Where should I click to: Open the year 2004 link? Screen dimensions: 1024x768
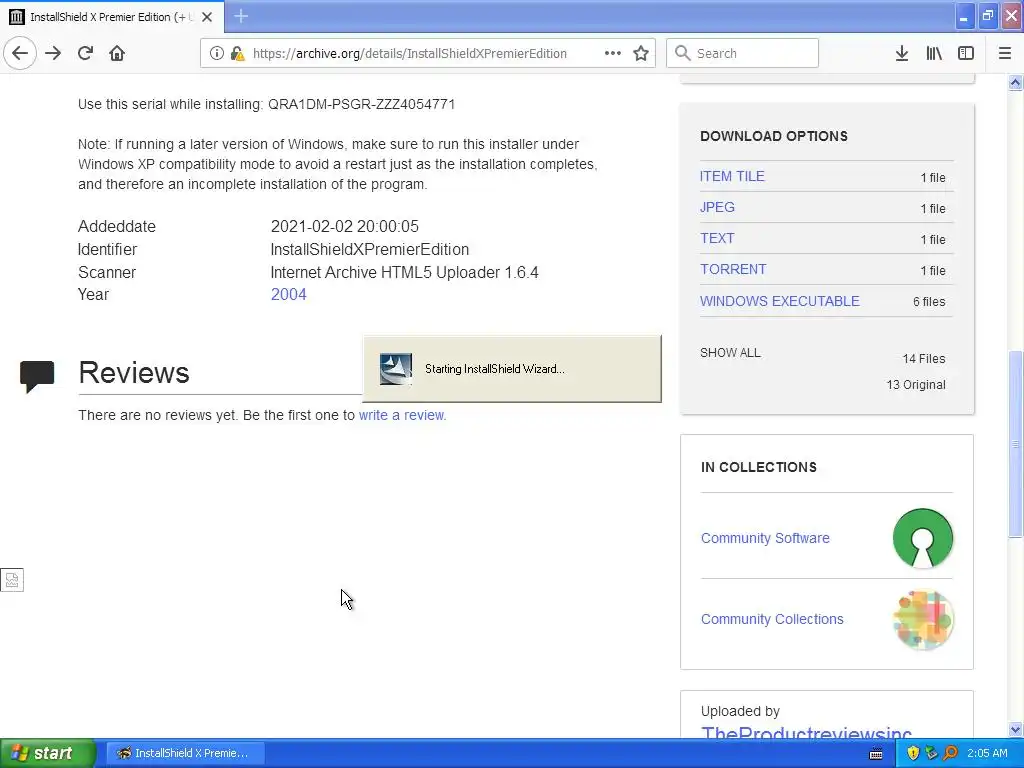pyautogui.click(x=289, y=295)
